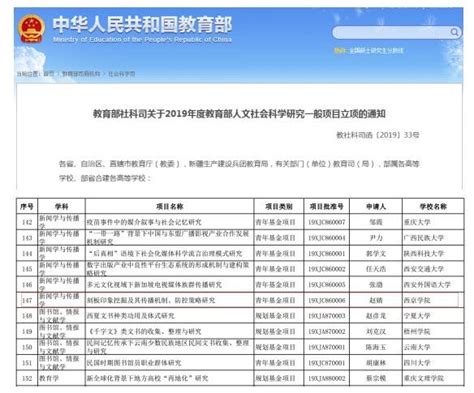
Task: Select approval number 19XJA880002
Action: coord(326,378)
